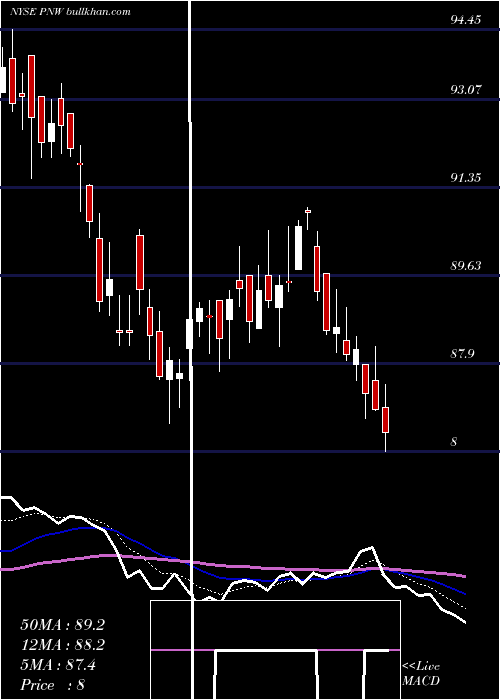Select the 87.9 price axis label
This screenshot has height=700, width=500.
(x=462, y=354)
